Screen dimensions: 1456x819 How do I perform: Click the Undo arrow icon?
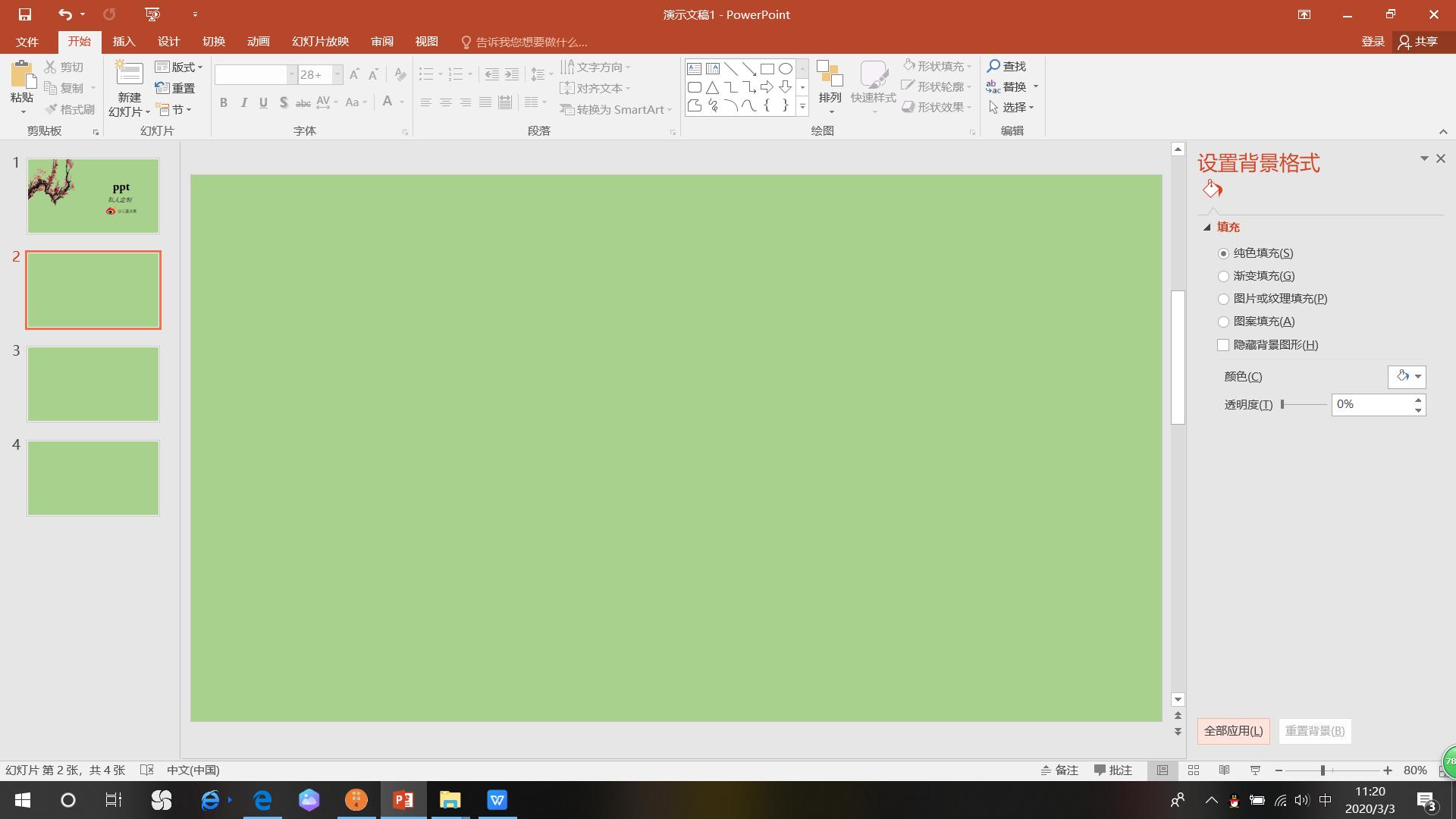point(65,14)
